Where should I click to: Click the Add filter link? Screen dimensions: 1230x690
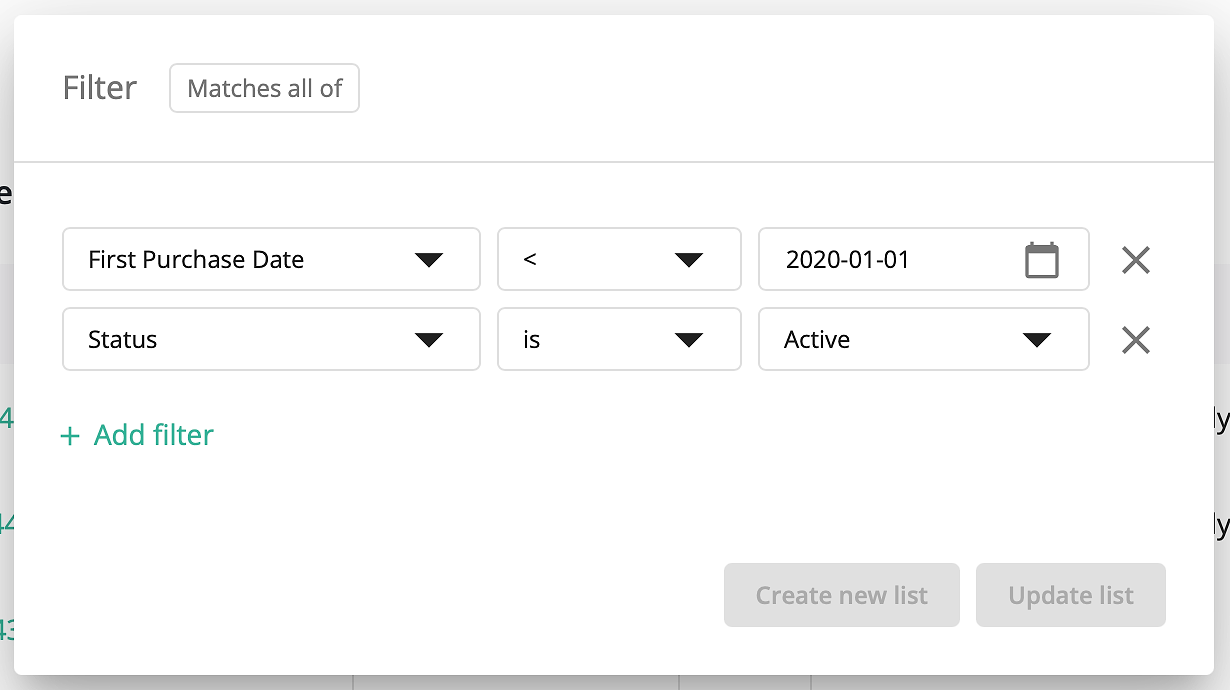tap(138, 436)
